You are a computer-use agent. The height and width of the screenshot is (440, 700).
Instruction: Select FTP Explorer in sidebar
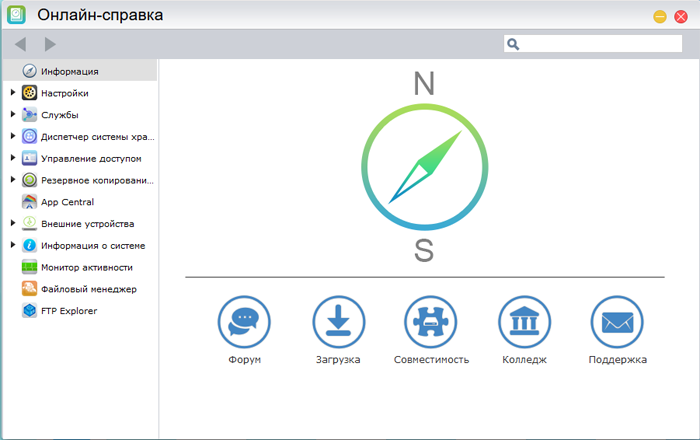coord(69,311)
